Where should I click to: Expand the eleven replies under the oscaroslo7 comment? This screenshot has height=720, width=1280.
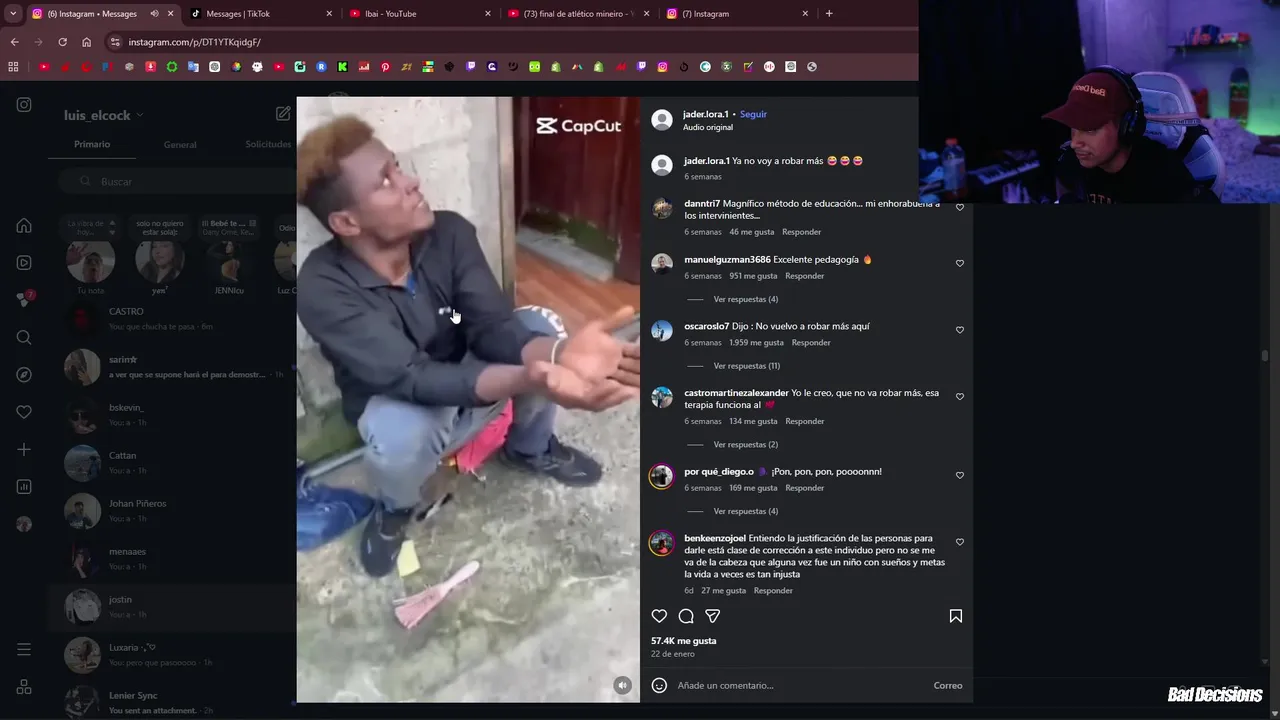click(x=747, y=366)
